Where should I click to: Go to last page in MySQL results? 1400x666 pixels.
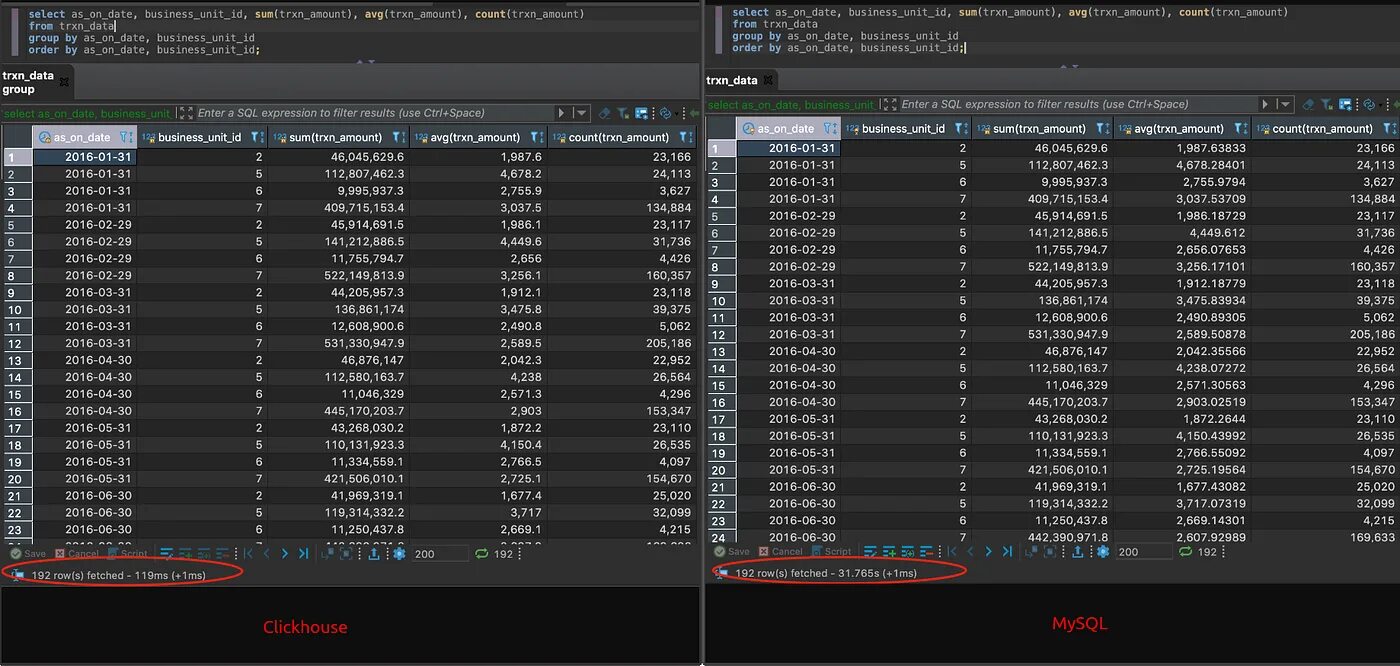(x=1008, y=551)
